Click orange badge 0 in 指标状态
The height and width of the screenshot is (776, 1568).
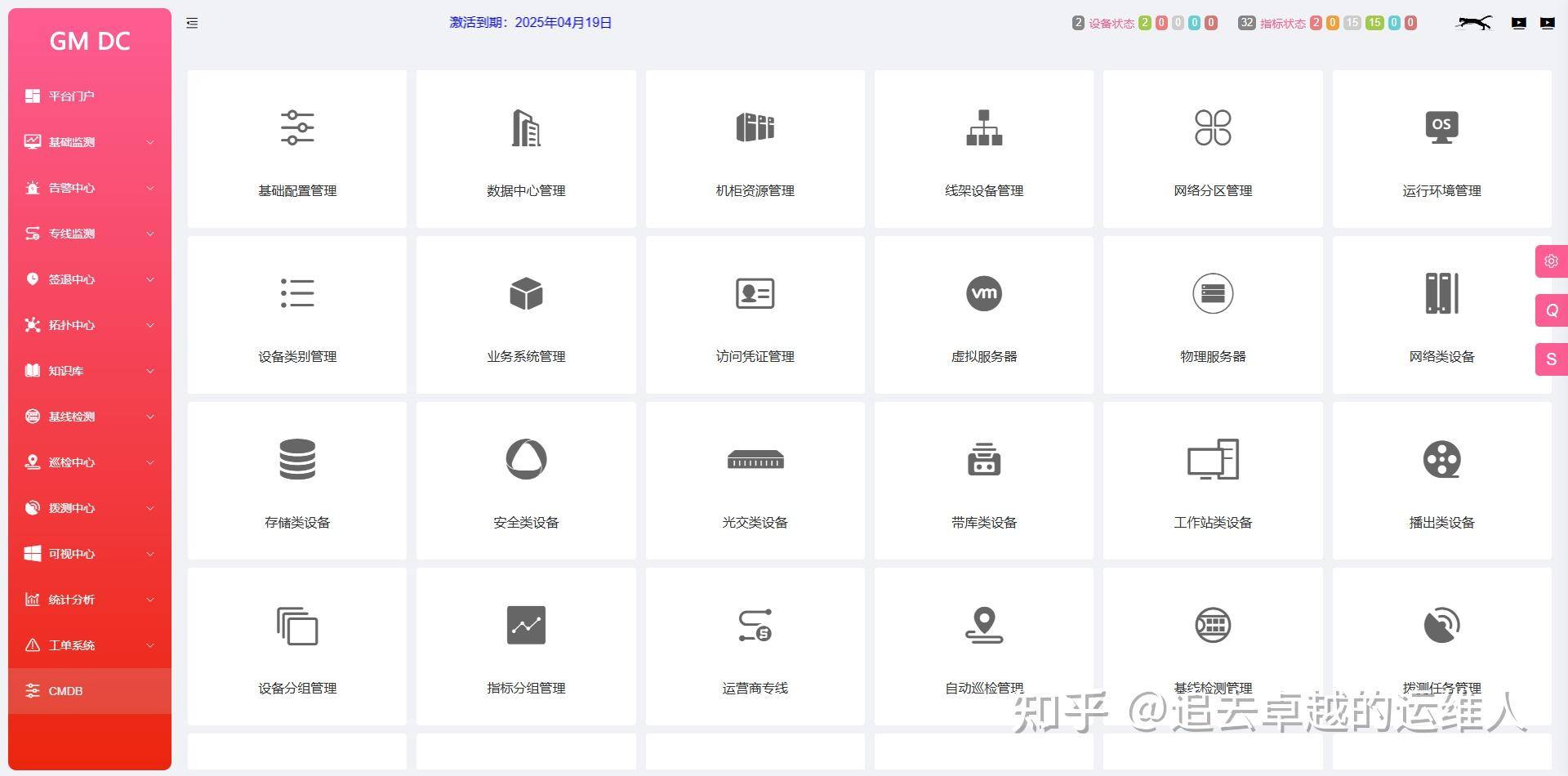click(1332, 23)
